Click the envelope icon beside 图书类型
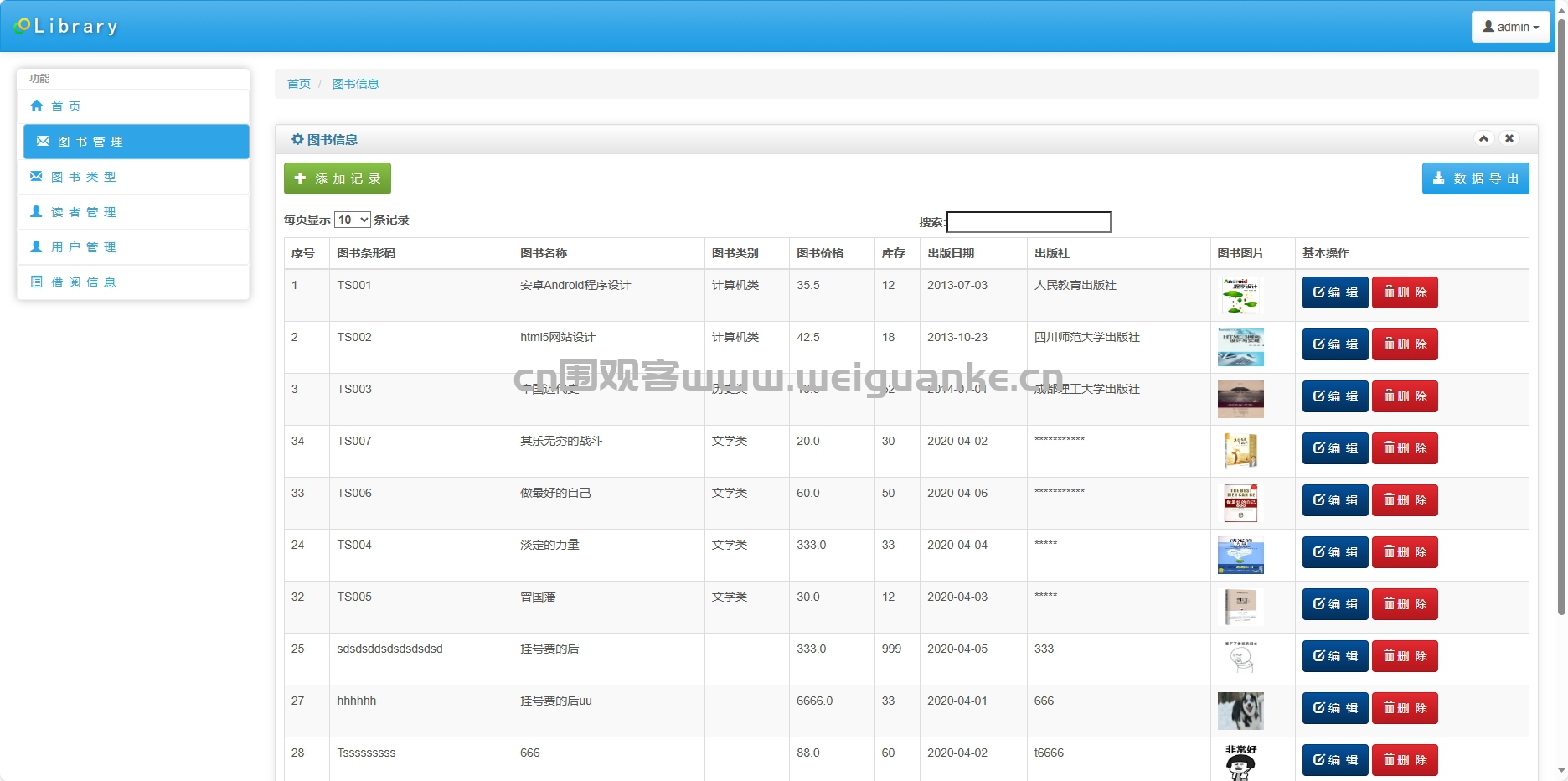The width and height of the screenshot is (1568, 781). tap(36, 177)
